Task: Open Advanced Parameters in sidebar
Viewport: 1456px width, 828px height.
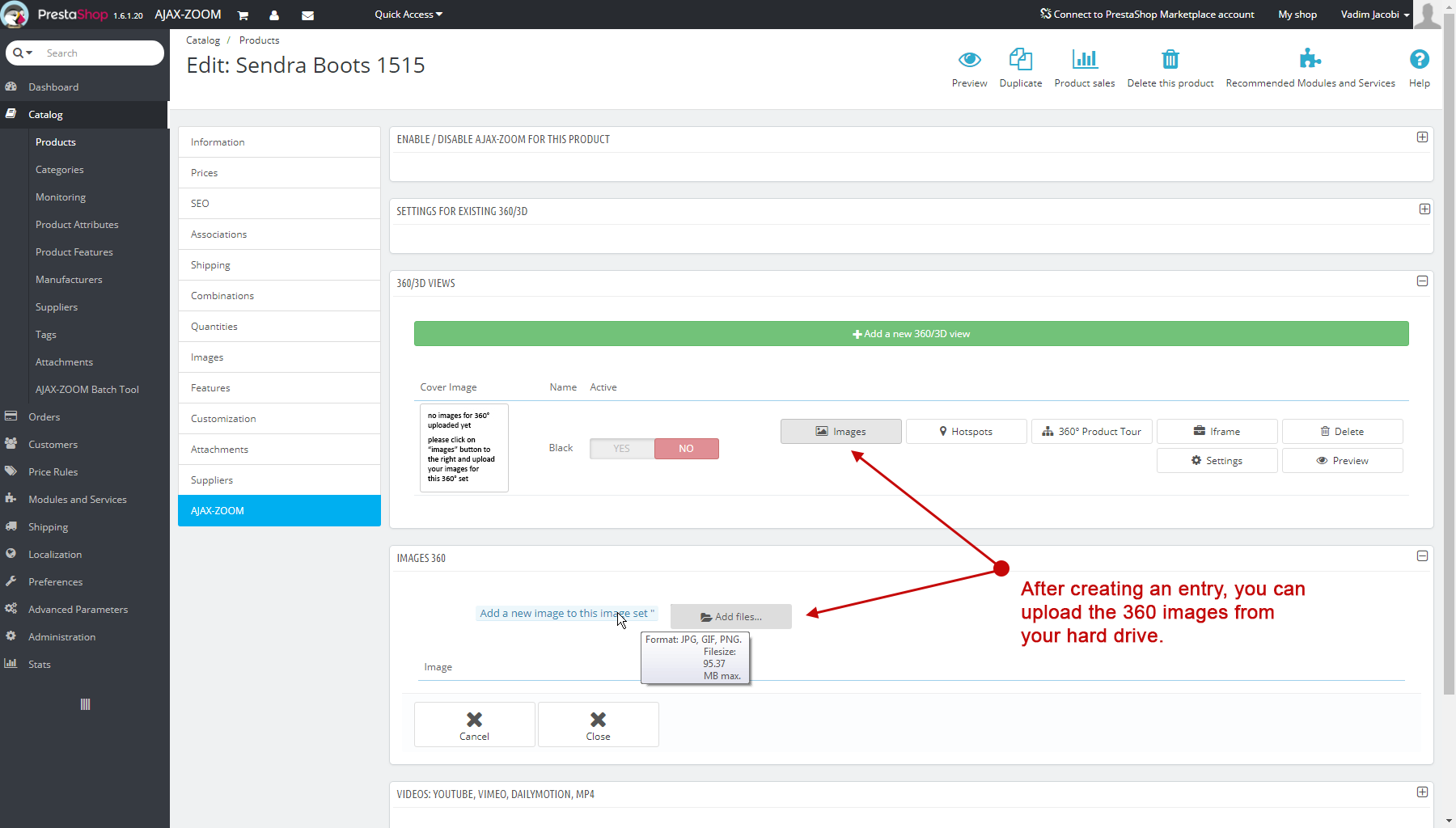Action: pyautogui.click(x=84, y=610)
